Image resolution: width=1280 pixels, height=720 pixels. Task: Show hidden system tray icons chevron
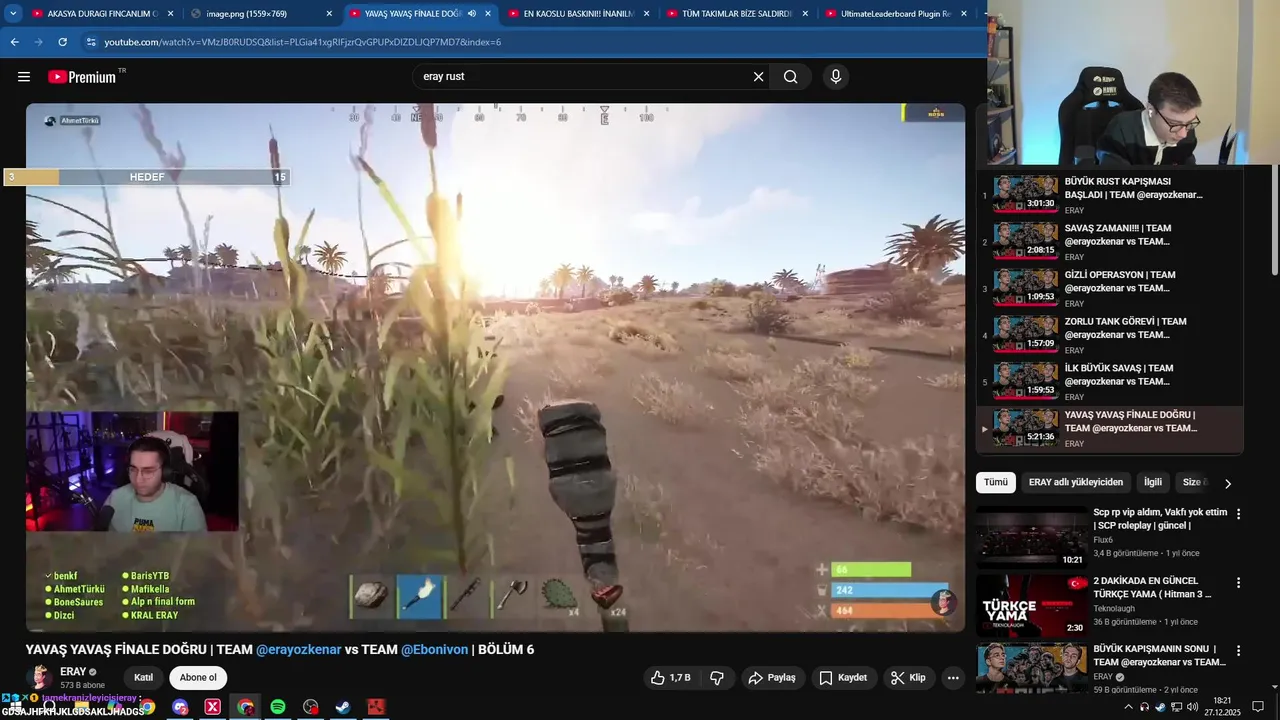pos(1129,707)
